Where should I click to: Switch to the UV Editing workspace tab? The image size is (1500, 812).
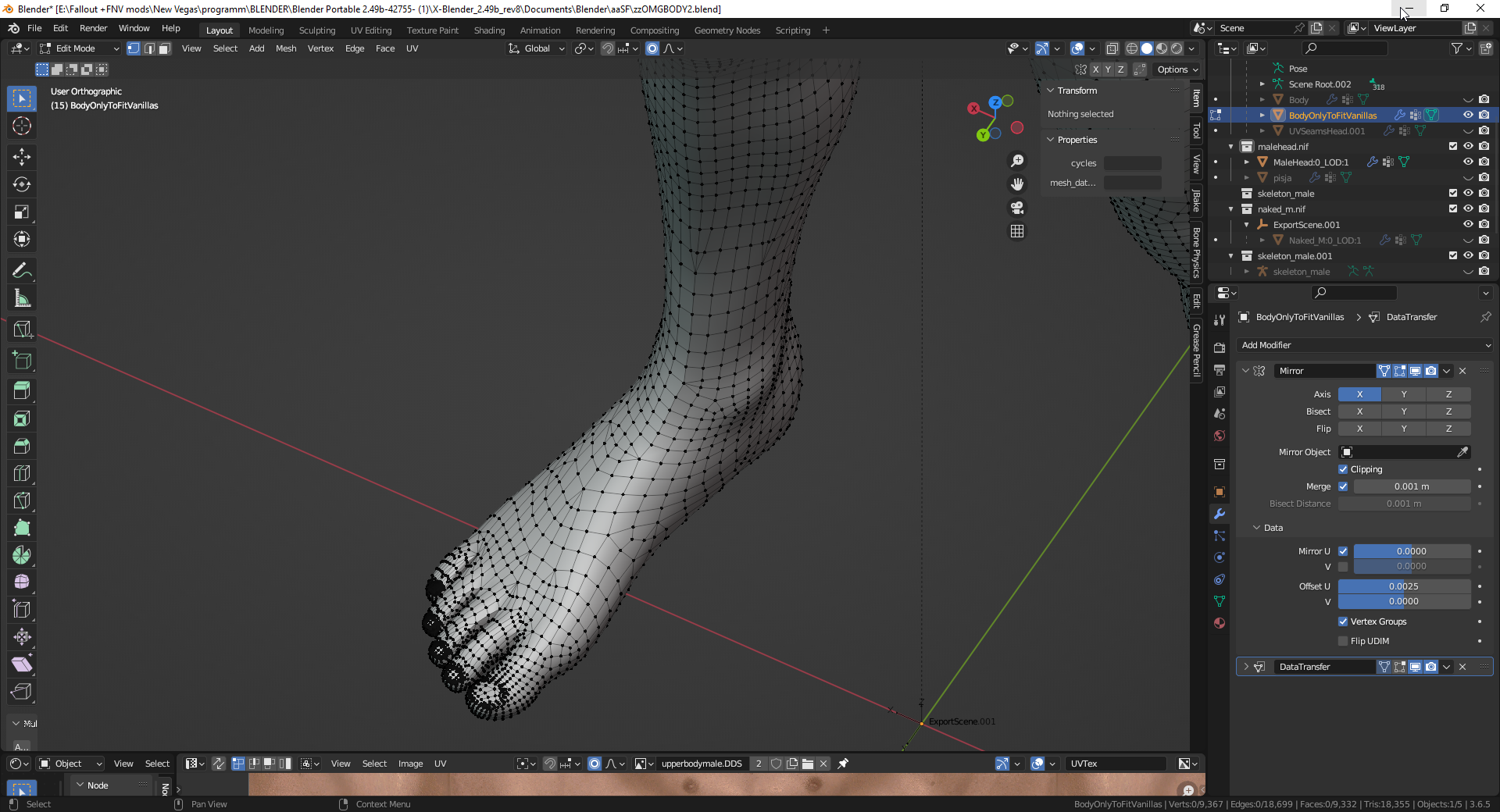pyautogui.click(x=371, y=30)
